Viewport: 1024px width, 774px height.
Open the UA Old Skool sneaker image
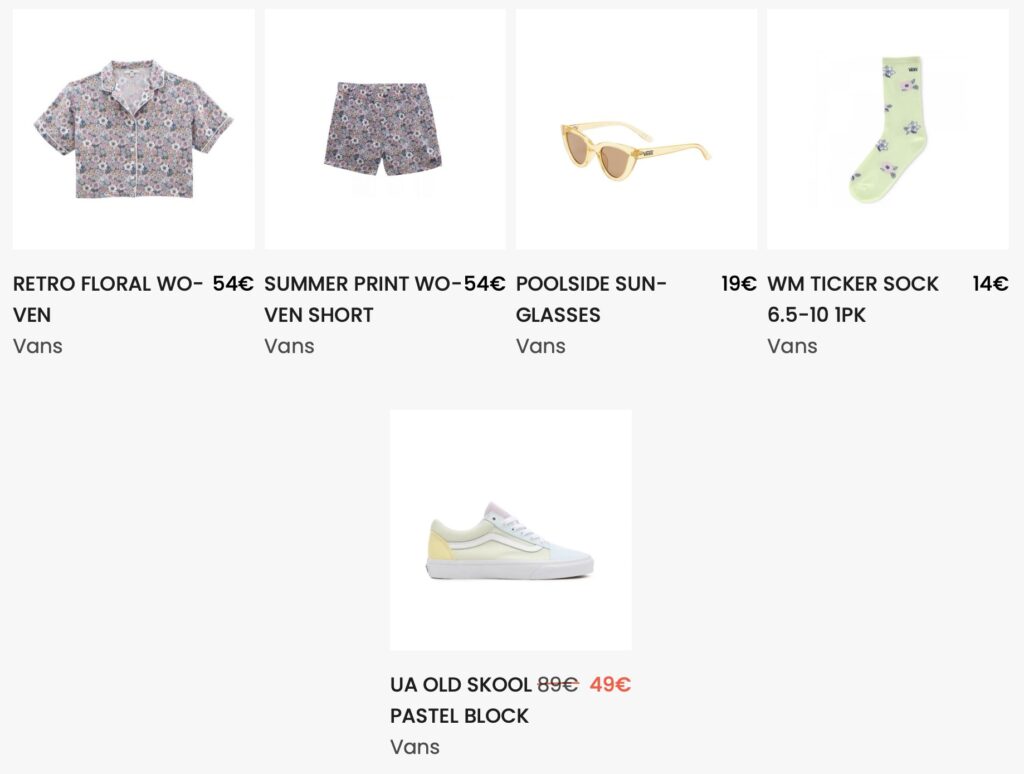(510, 530)
